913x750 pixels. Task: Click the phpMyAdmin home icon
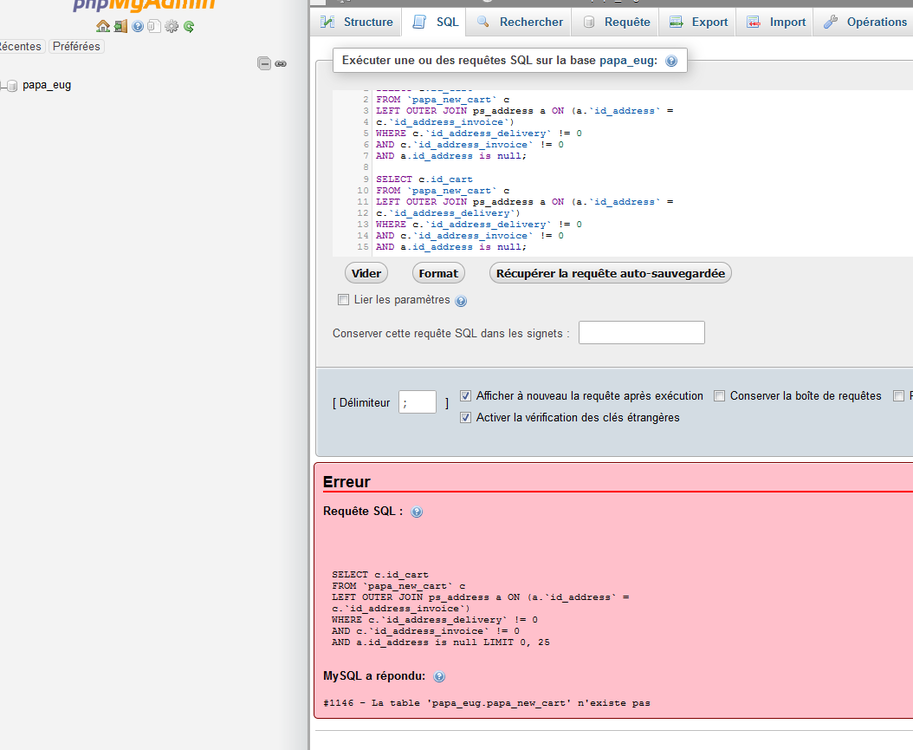click(x=103, y=26)
